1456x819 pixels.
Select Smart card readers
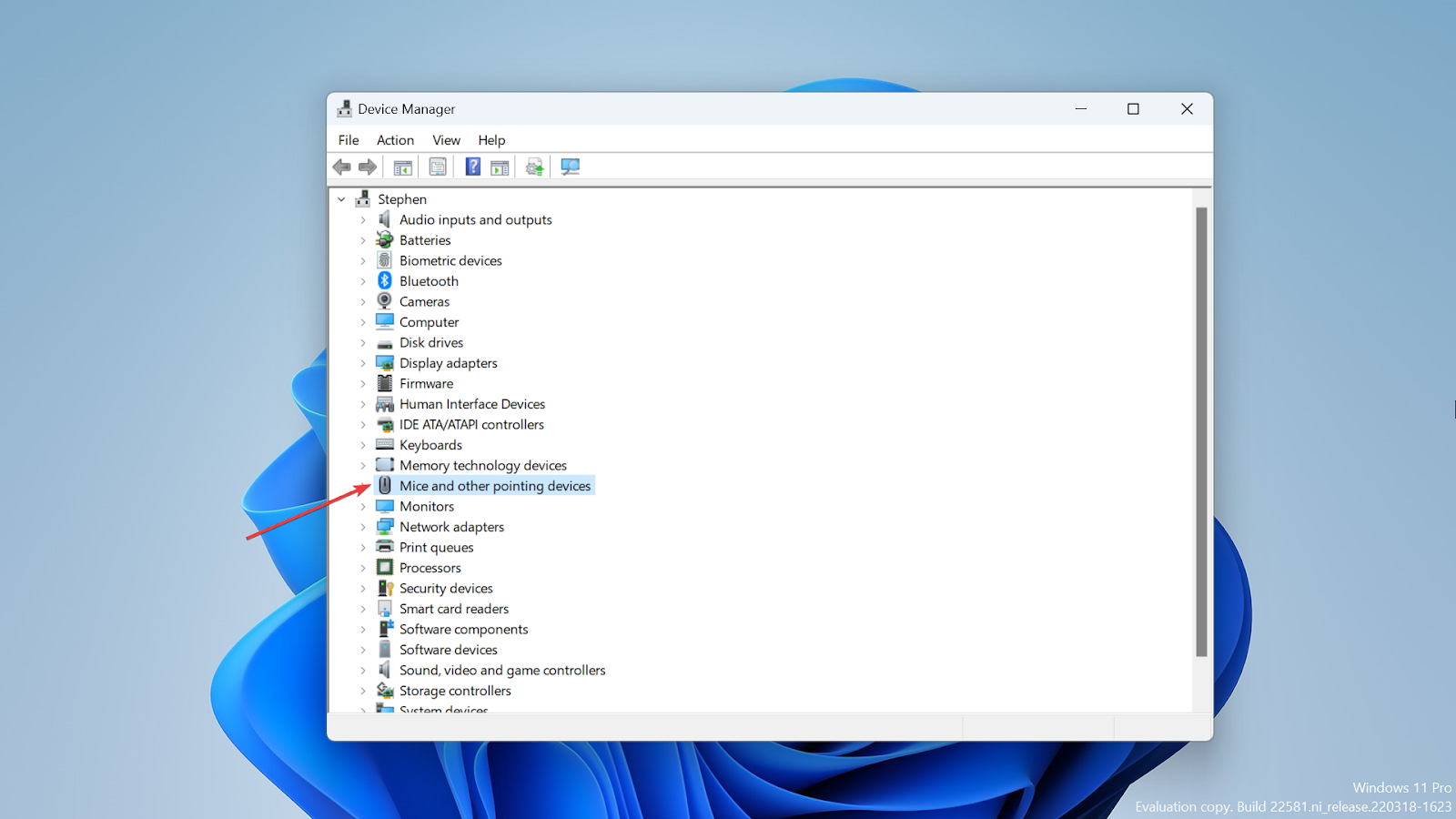454,609
